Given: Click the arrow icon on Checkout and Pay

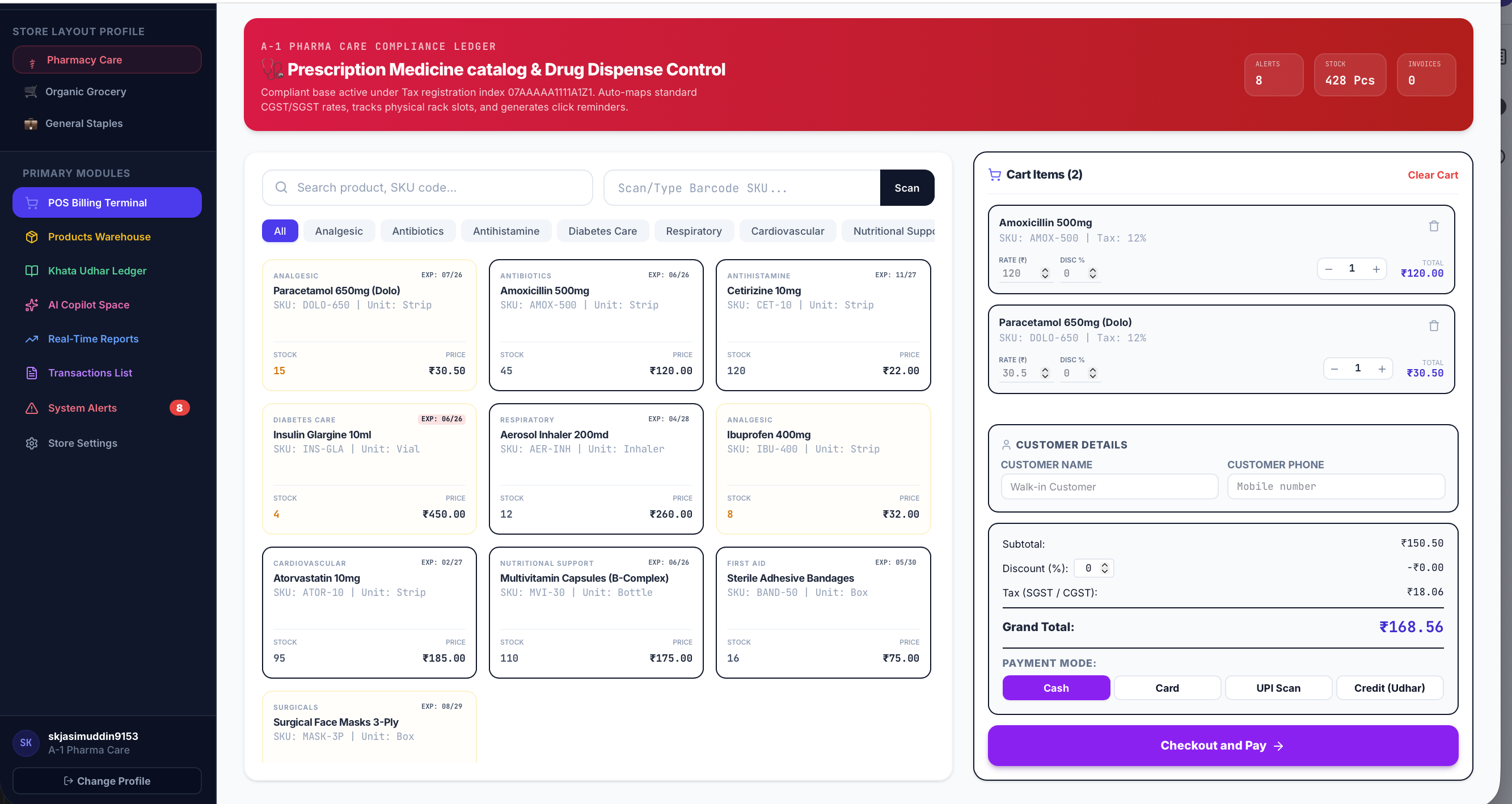Looking at the screenshot, I should point(1278,746).
